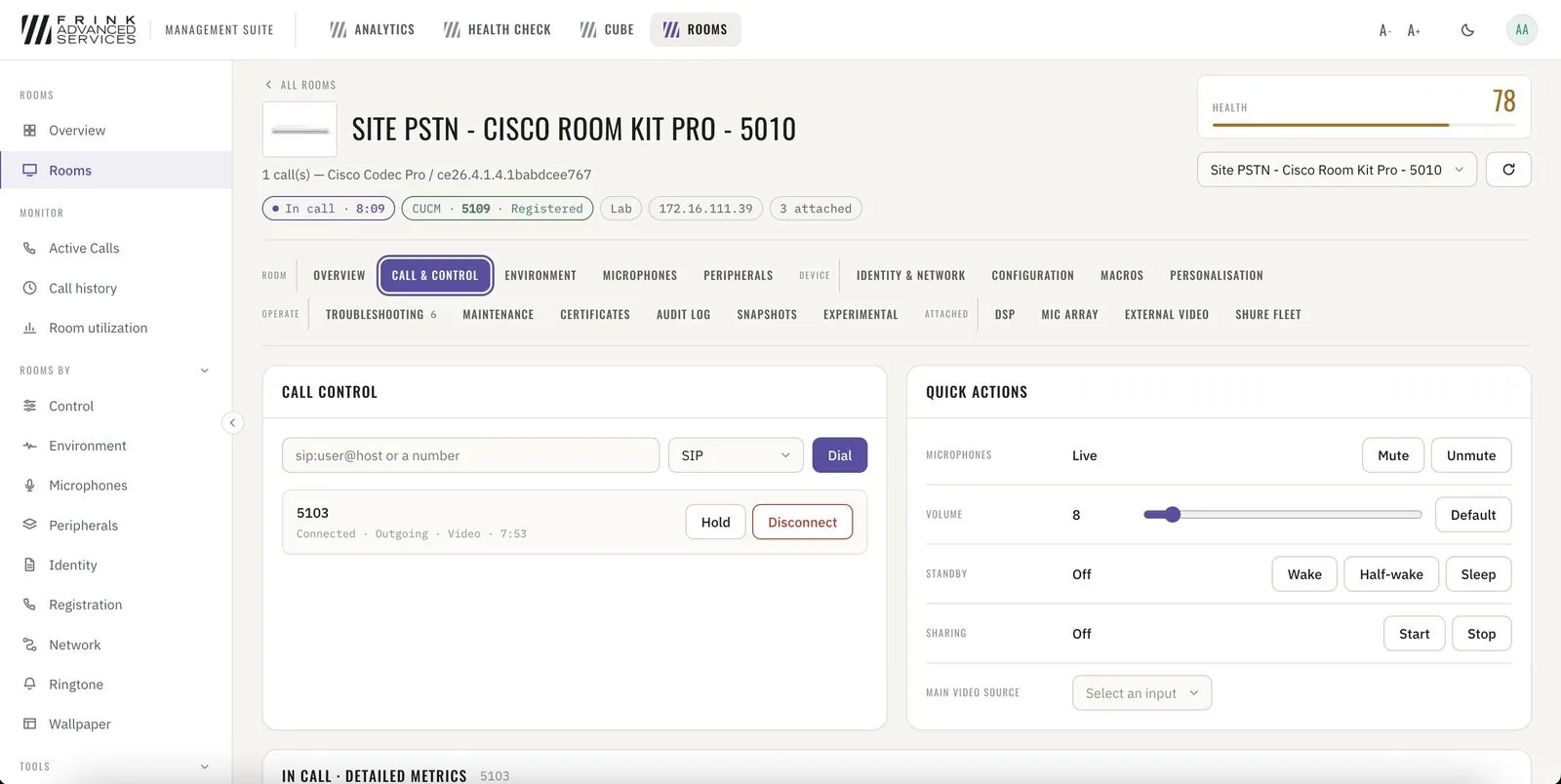Image resolution: width=1561 pixels, height=784 pixels.
Task: Open Wallpaper sidebar item
Action: (x=115, y=725)
